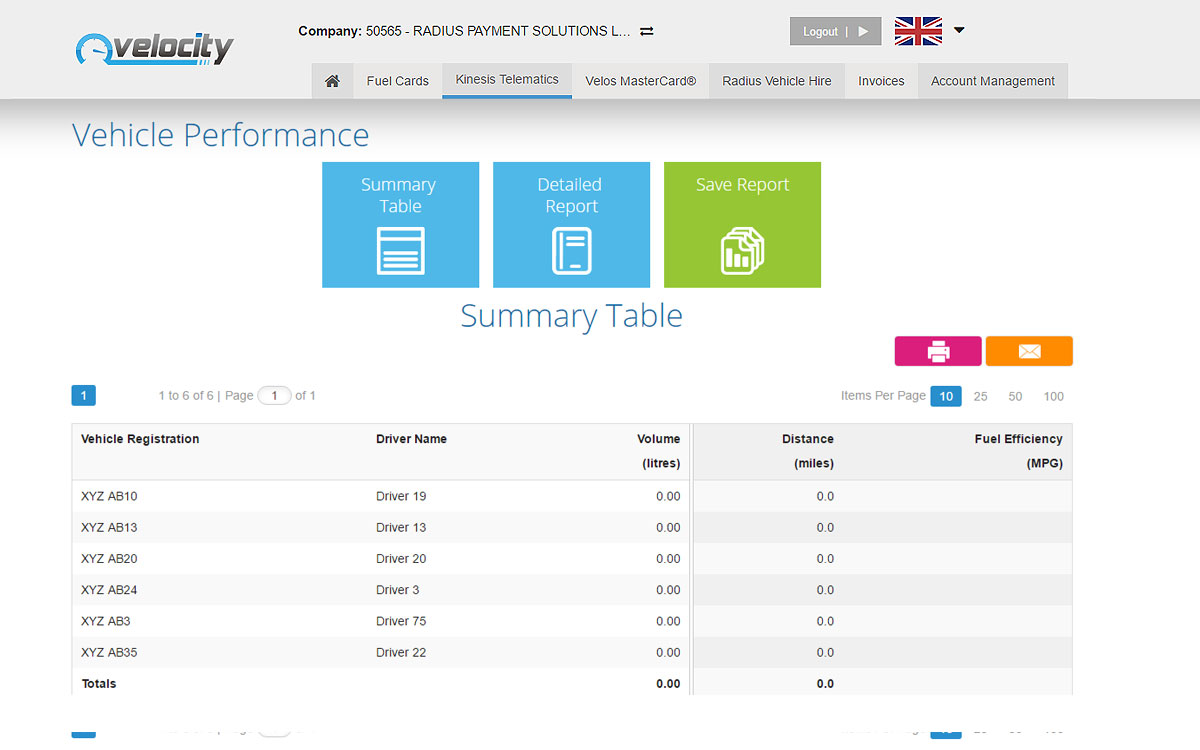This screenshot has width=1200, height=750.
Task: Set items per page to 25
Action: click(x=981, y=397)
